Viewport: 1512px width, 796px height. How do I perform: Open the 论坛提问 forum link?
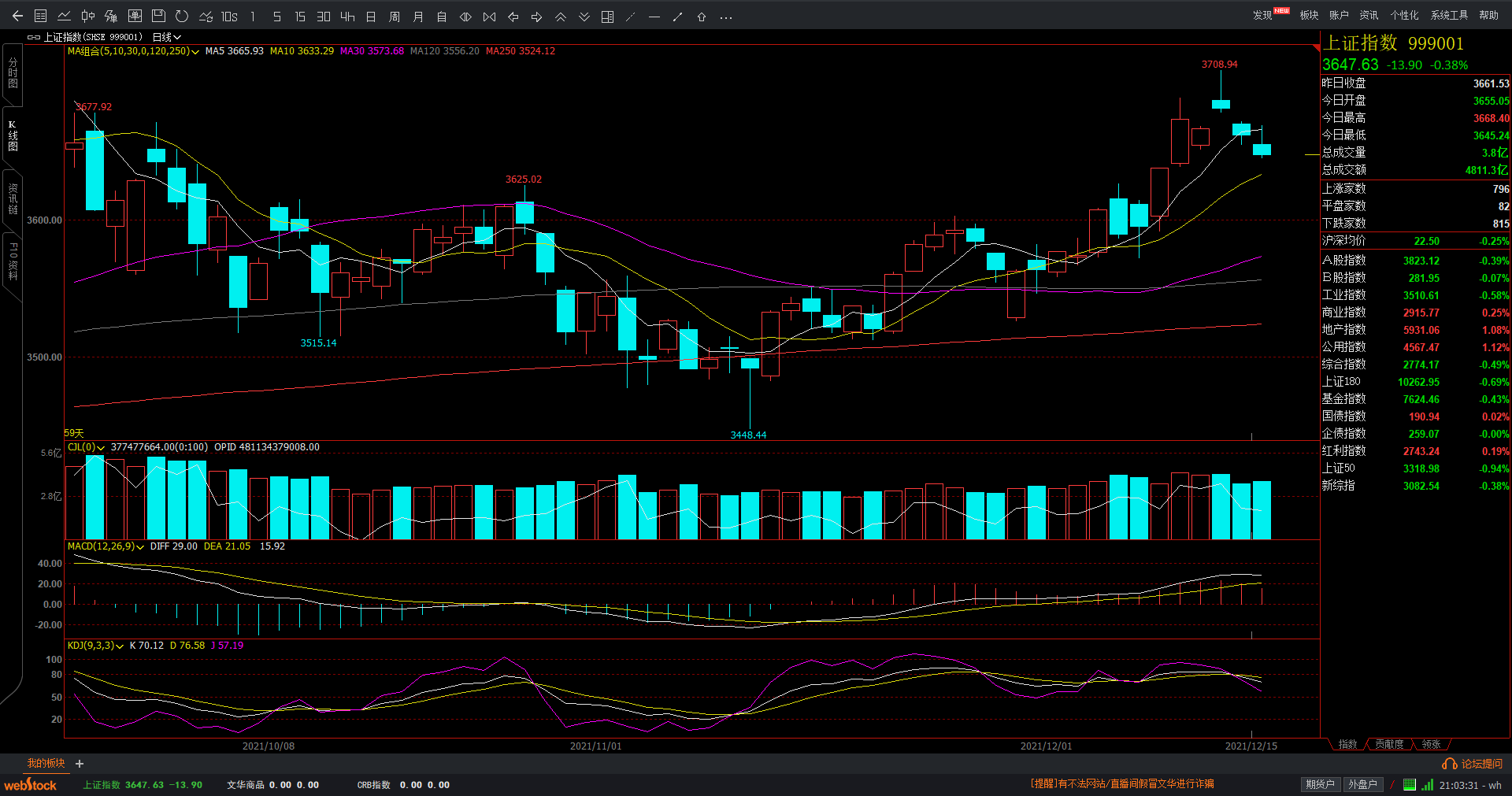pos(1473,764)
